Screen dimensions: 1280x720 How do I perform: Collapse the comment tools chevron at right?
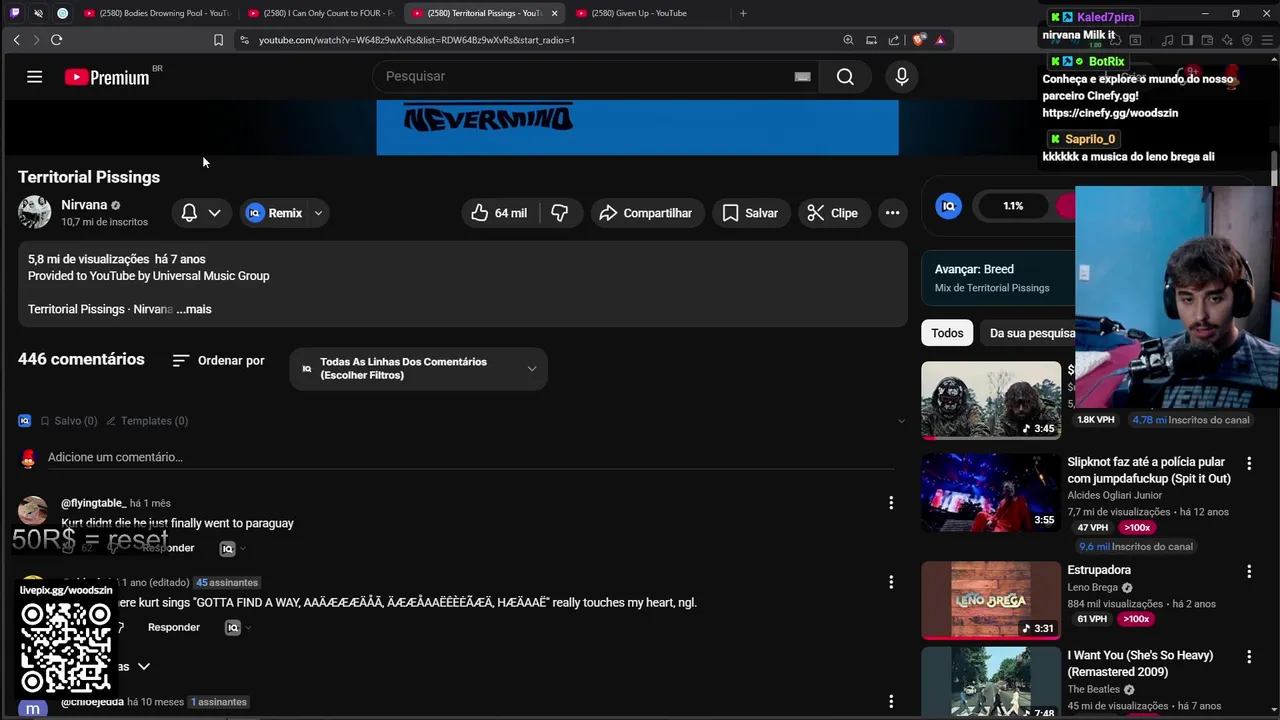900,421
